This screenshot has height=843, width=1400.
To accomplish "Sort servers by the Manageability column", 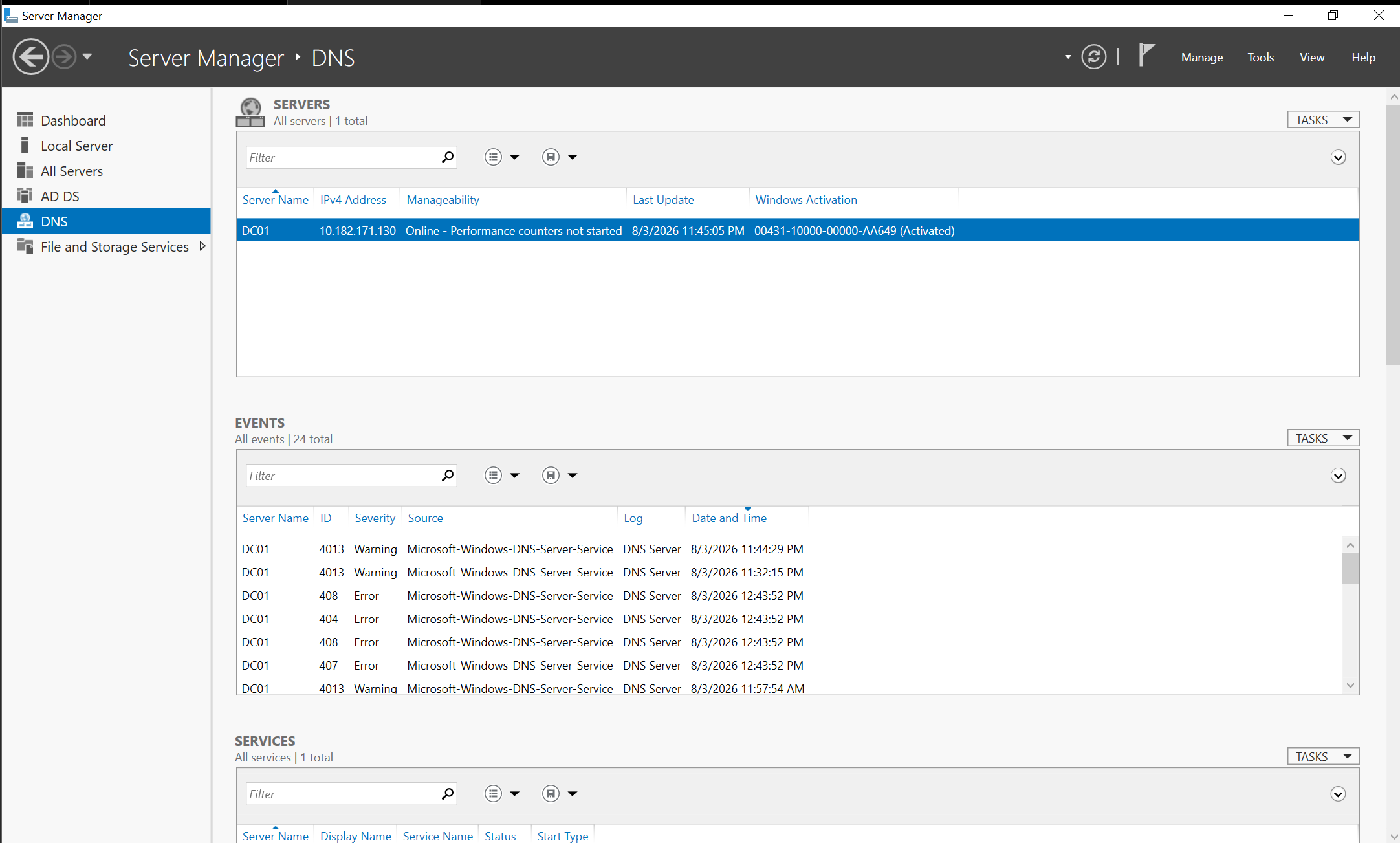I will point(443,200).
